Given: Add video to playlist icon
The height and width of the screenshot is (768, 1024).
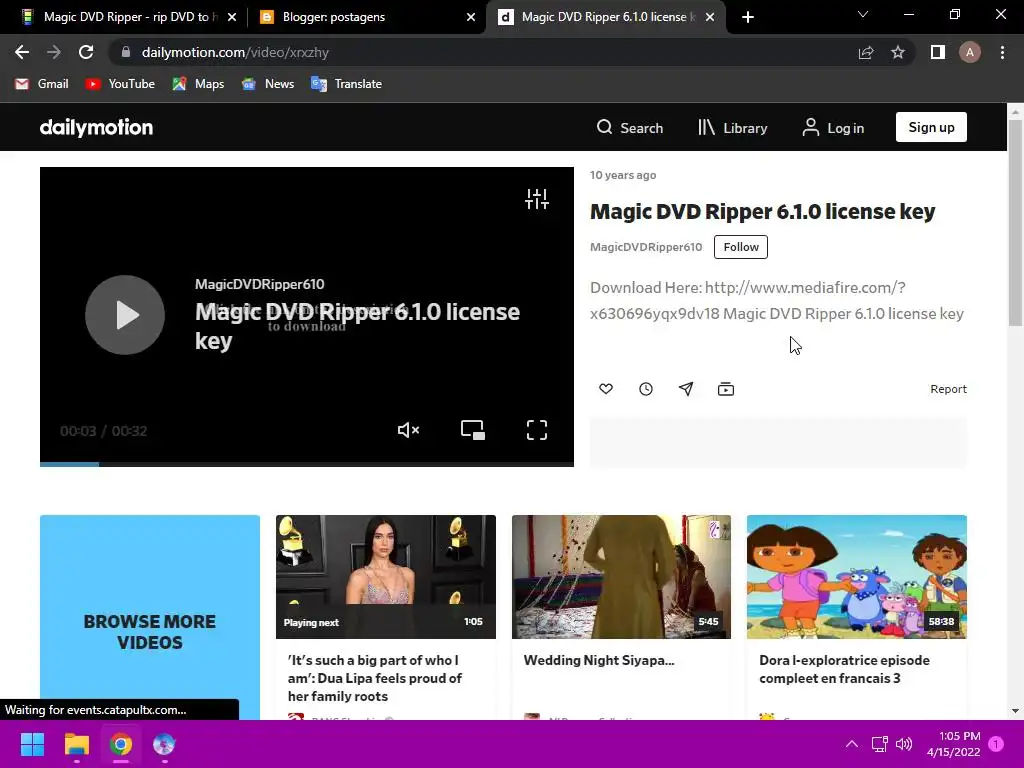Looking at the screenshot, I should point(726,389).
